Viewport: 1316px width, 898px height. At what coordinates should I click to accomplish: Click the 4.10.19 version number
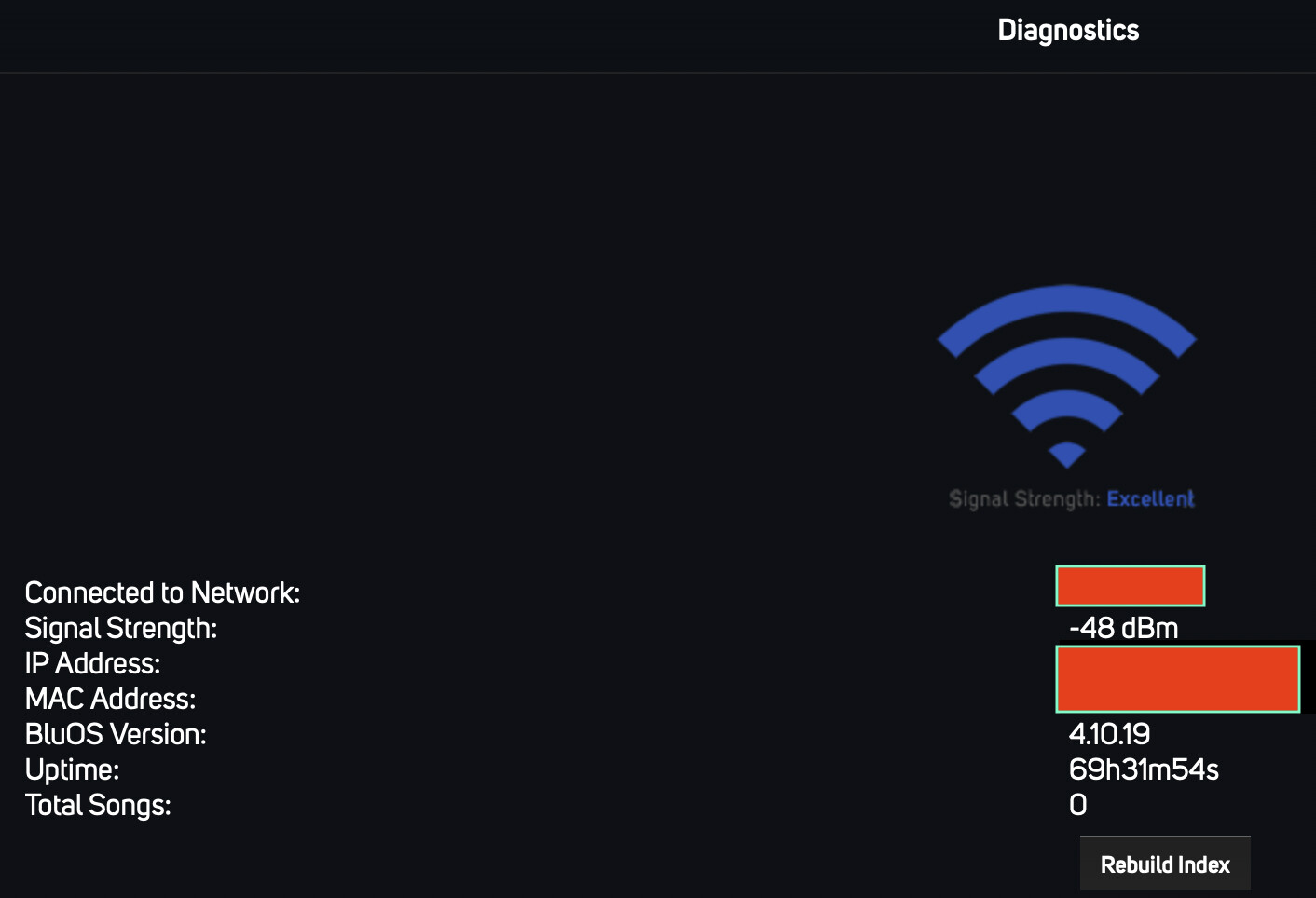coord(1109,734)
